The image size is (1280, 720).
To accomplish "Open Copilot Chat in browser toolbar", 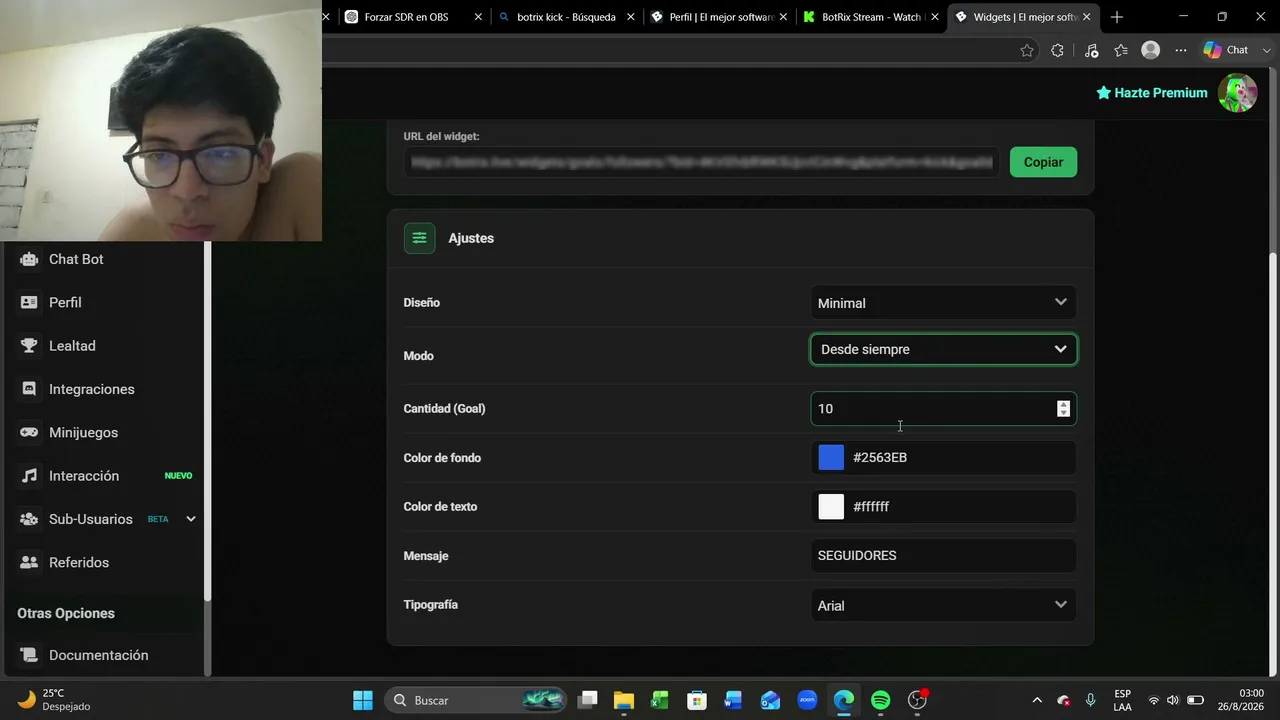I will pos(1225,50).
